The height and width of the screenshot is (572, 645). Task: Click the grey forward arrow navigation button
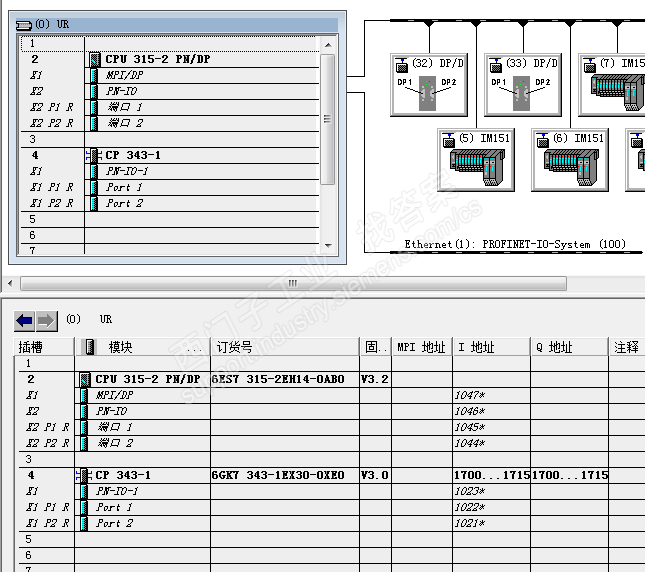pyautogui.click(x=46, y=321)
